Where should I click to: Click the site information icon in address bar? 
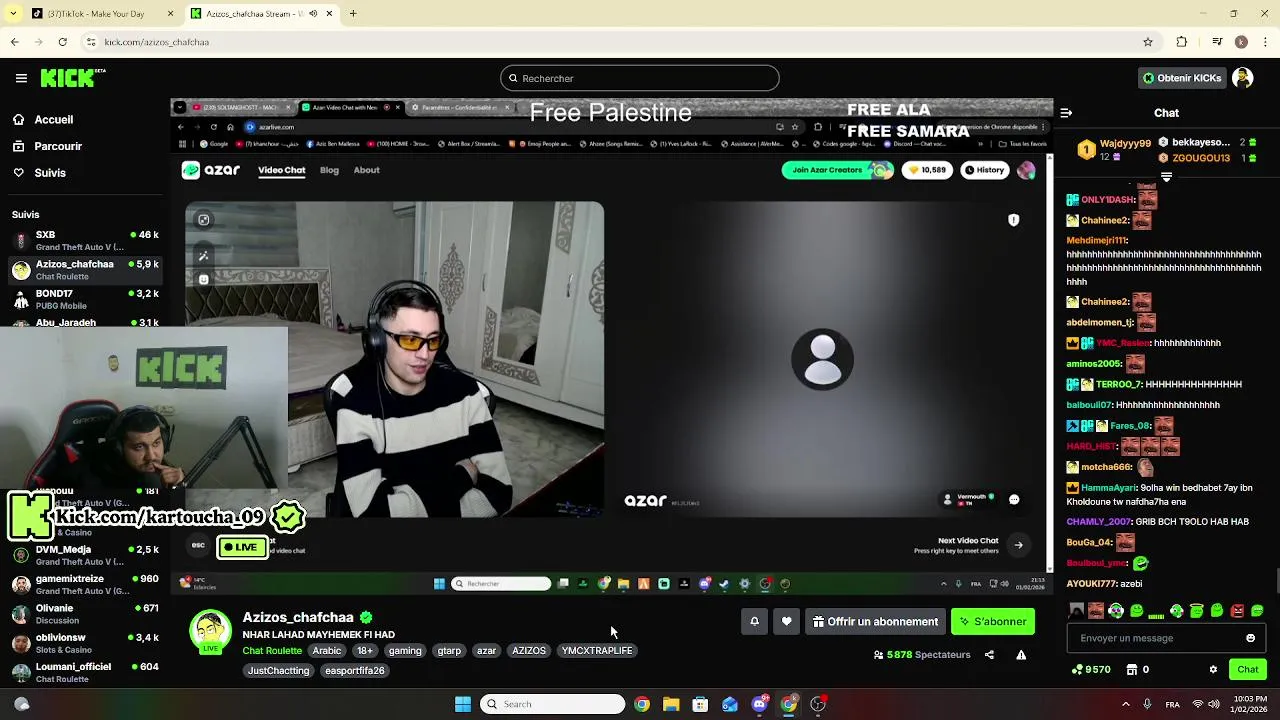coord(91,42)
